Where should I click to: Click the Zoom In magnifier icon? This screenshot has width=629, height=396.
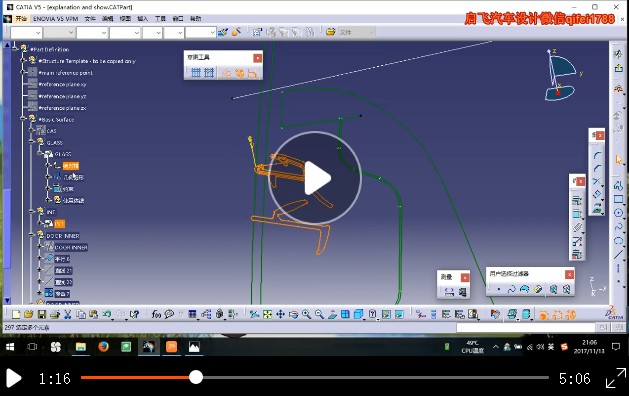[306, 315]
